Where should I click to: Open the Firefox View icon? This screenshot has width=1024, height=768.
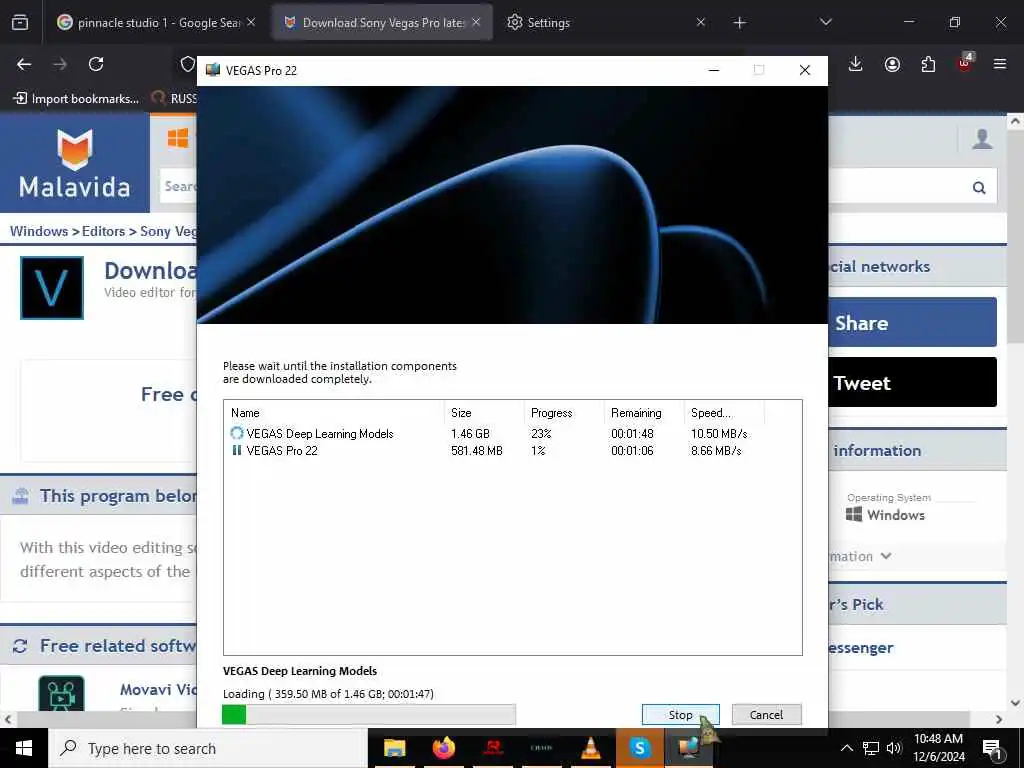tap(20, 23)
